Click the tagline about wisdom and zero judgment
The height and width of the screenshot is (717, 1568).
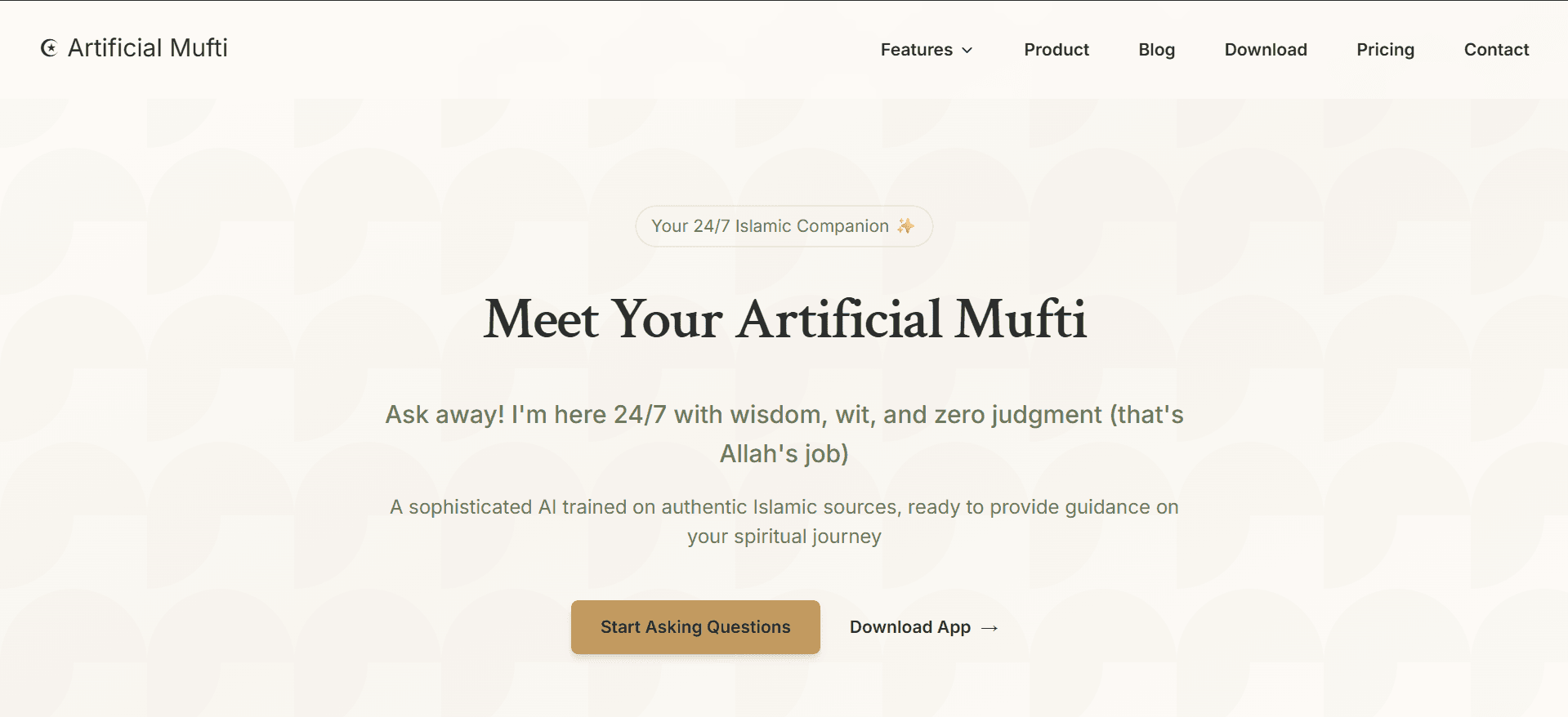coord(784,433)
